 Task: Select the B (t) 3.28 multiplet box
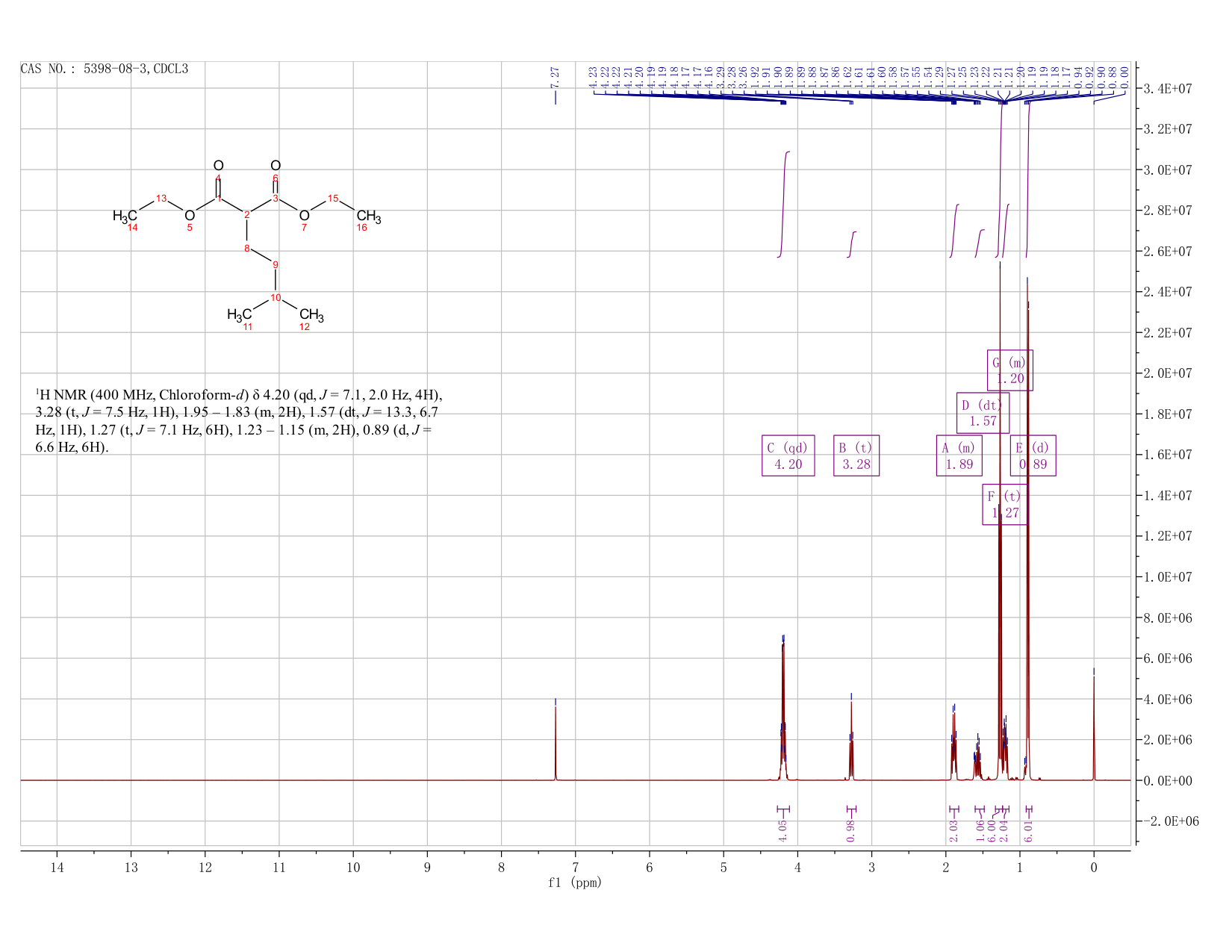pos(856,455)
